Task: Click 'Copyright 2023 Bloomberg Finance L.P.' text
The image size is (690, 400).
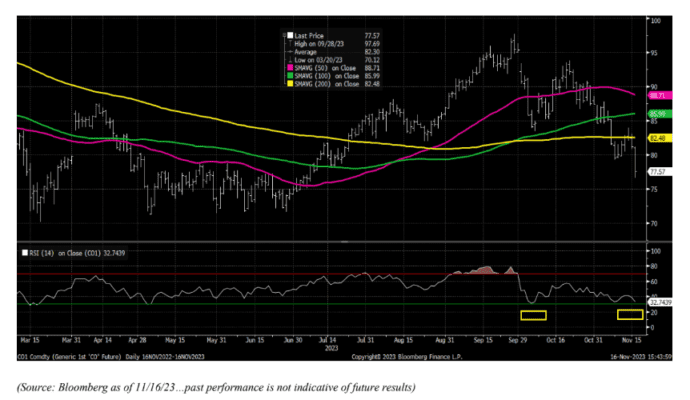Action: tap(407, 357)
